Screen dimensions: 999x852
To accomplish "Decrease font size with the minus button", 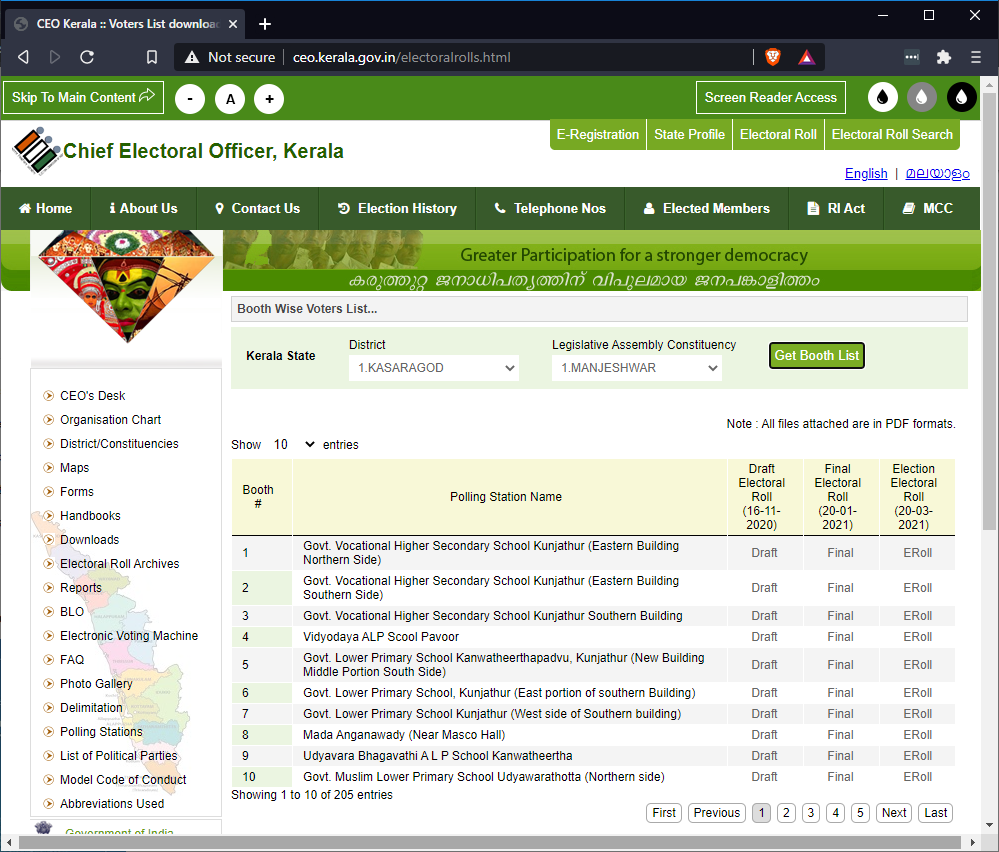I will tap(190, 98).
